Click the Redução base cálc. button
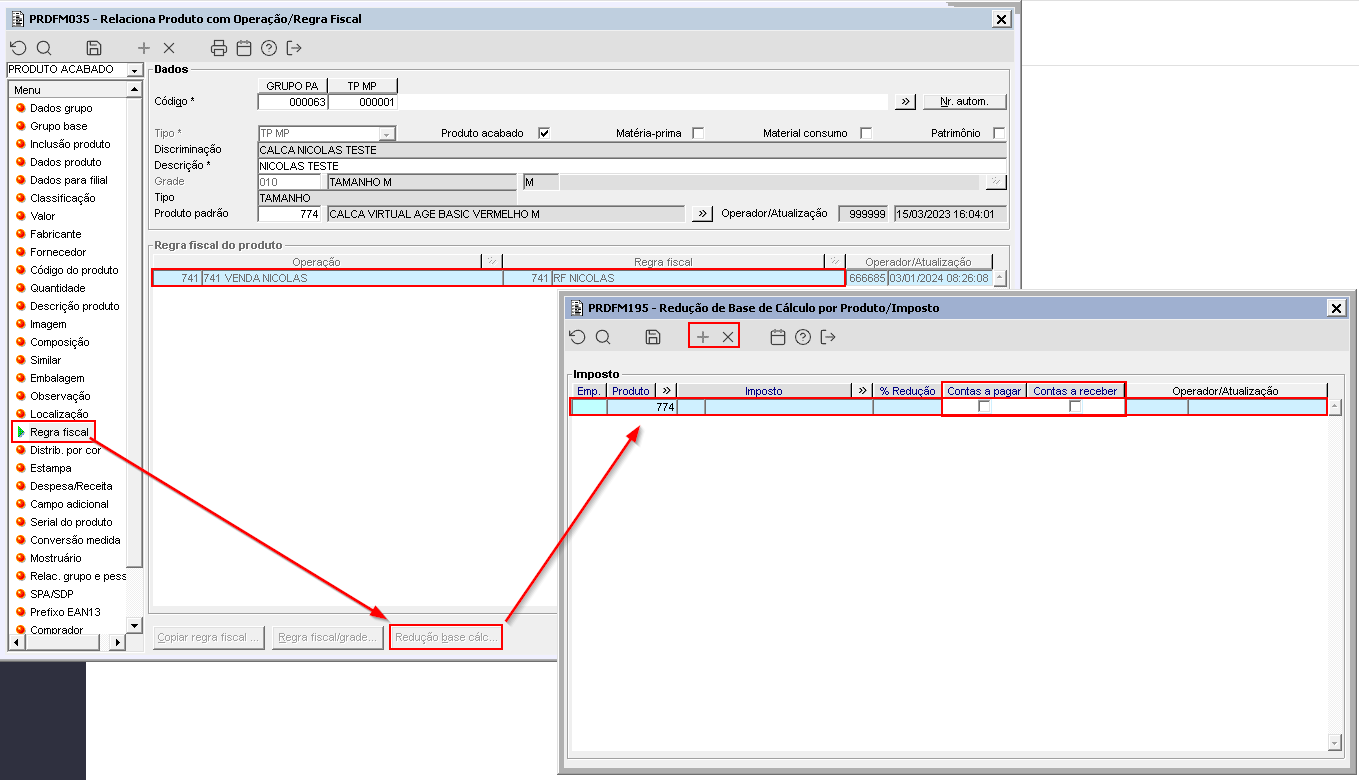Image resolution: width=1359 pixels, height=780 pixels. (x=446, y=638)
